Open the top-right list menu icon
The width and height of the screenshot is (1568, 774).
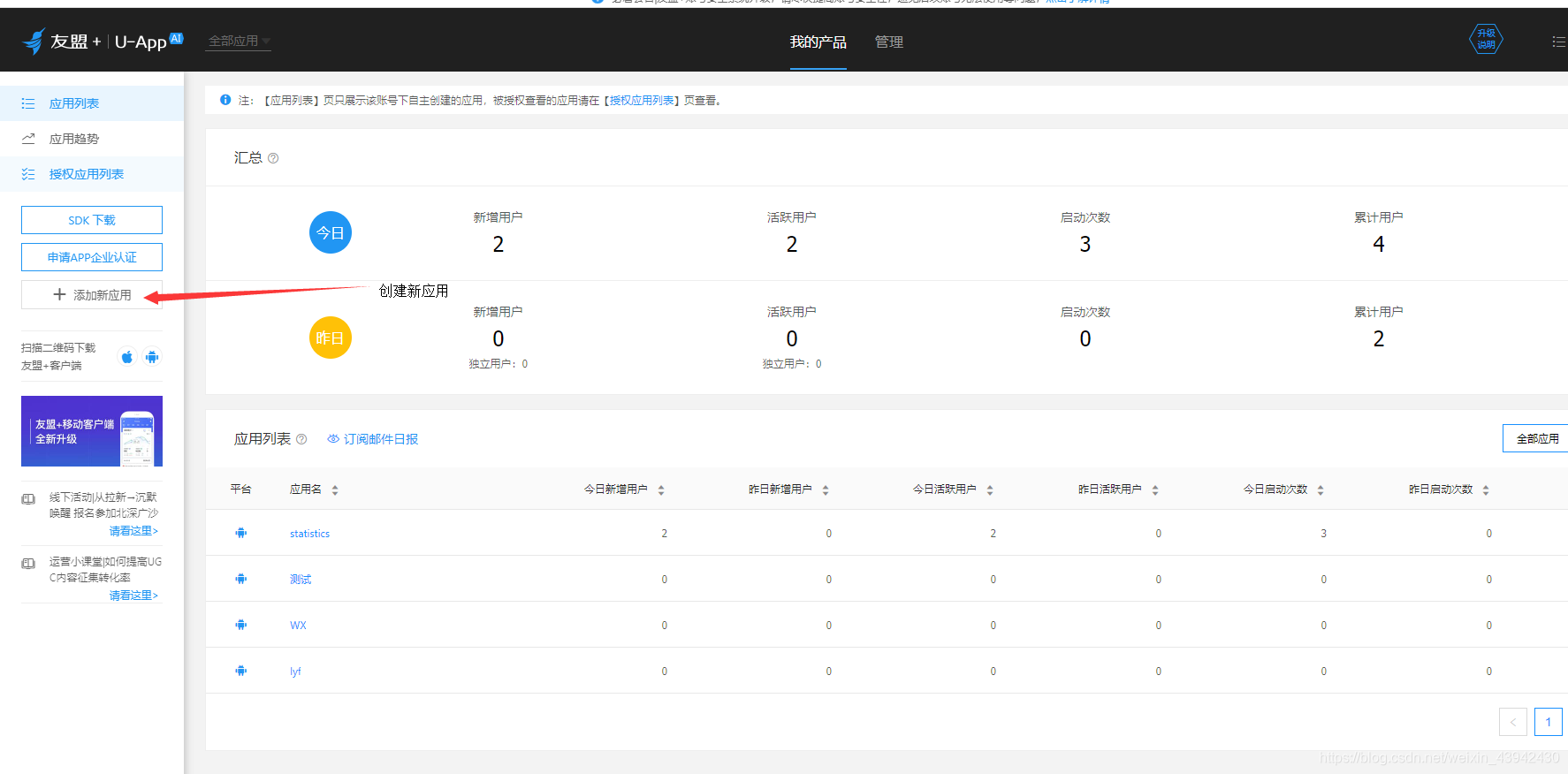[1559, 42]
